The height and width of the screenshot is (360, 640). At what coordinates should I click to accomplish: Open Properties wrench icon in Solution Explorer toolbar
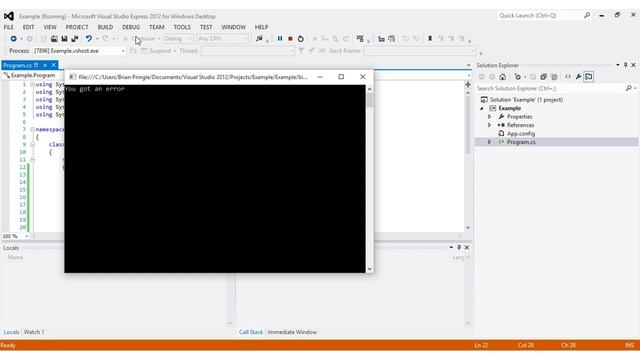pyautogui.click(x=578, y=77)
